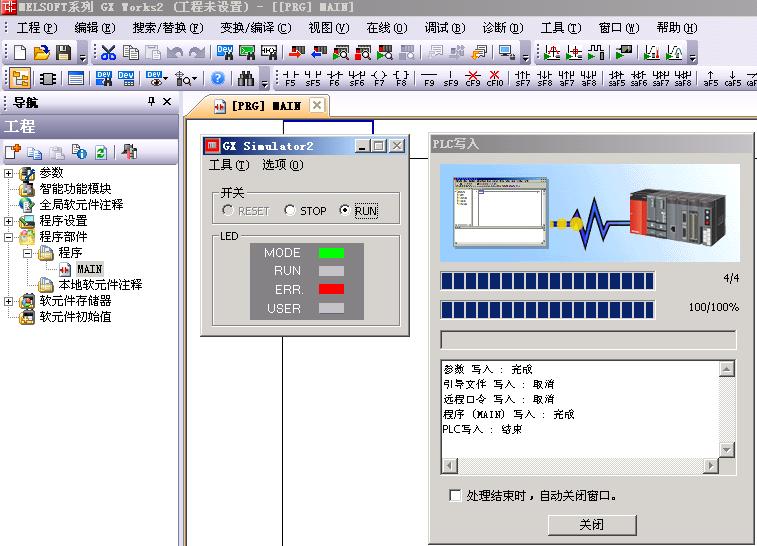Open the 在线(O) menu

[386, 28]
